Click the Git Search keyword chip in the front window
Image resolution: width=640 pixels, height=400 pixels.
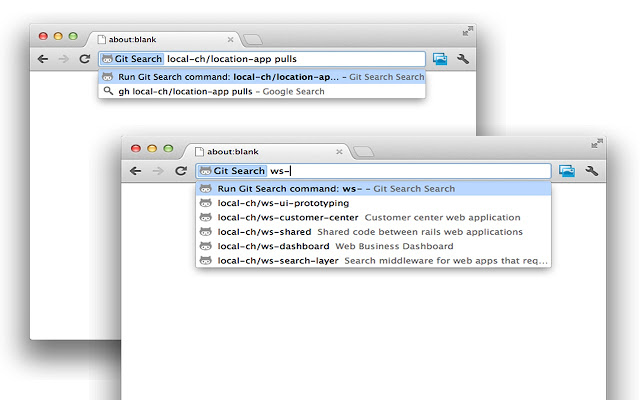point(232,171)
